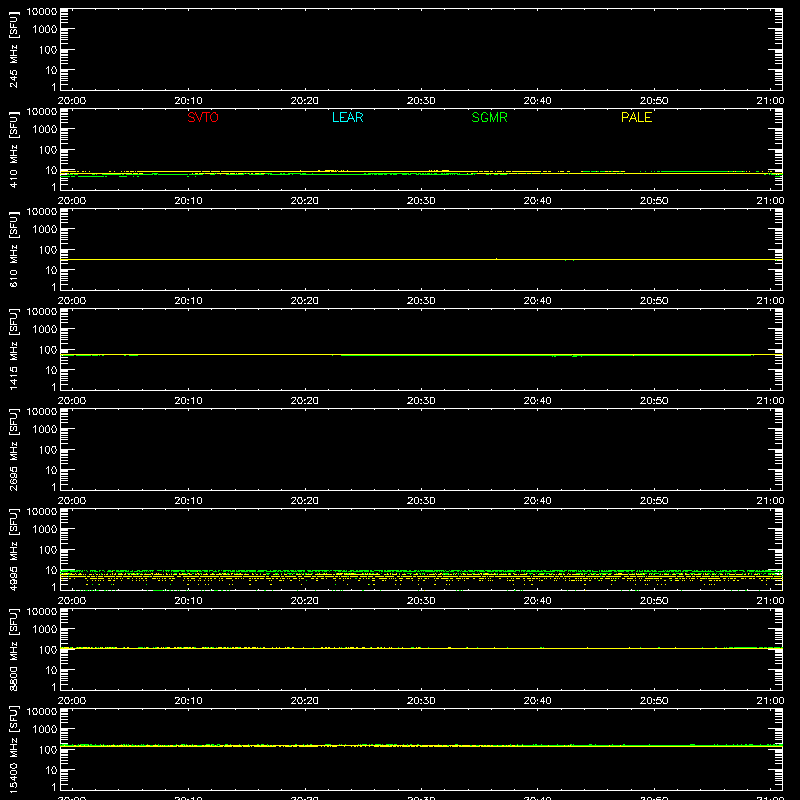Select the 4995 MHz [SFU] axis title

click(13, 549)
